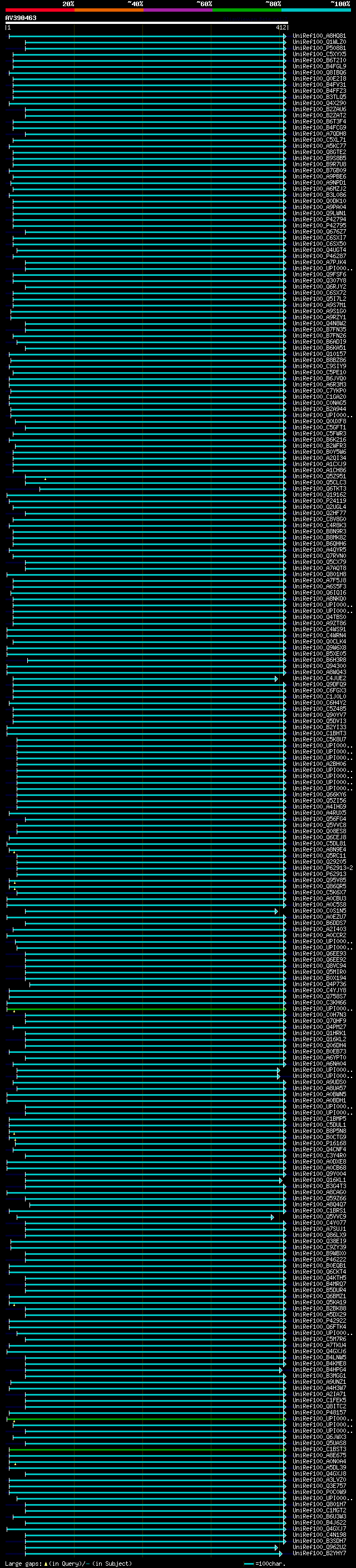Select UniRef100_C5XYX5 entry
Viewport: 356px width, 1568px height.
tap(319, 54)
